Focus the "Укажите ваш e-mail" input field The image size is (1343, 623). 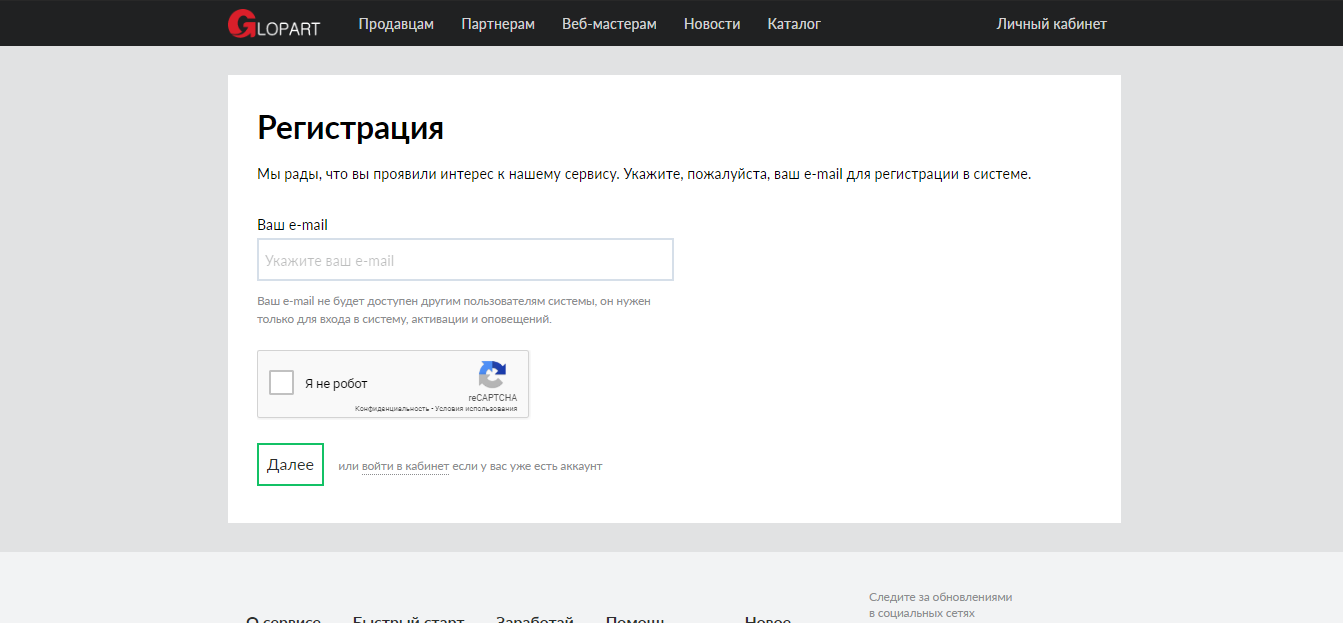[x=465, y=260]
